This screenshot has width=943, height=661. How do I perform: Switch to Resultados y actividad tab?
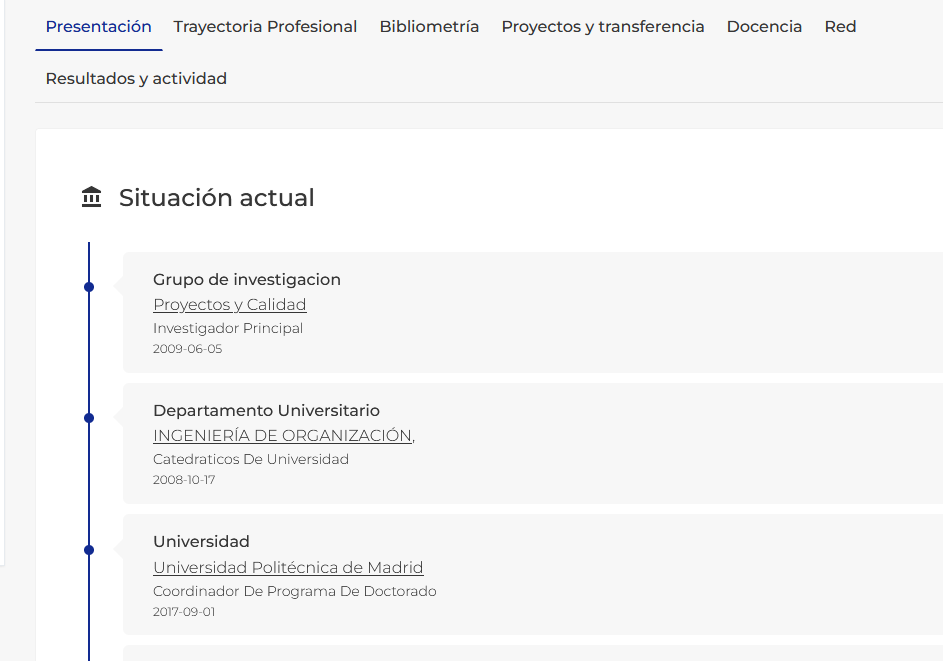[x=136, y=79]
